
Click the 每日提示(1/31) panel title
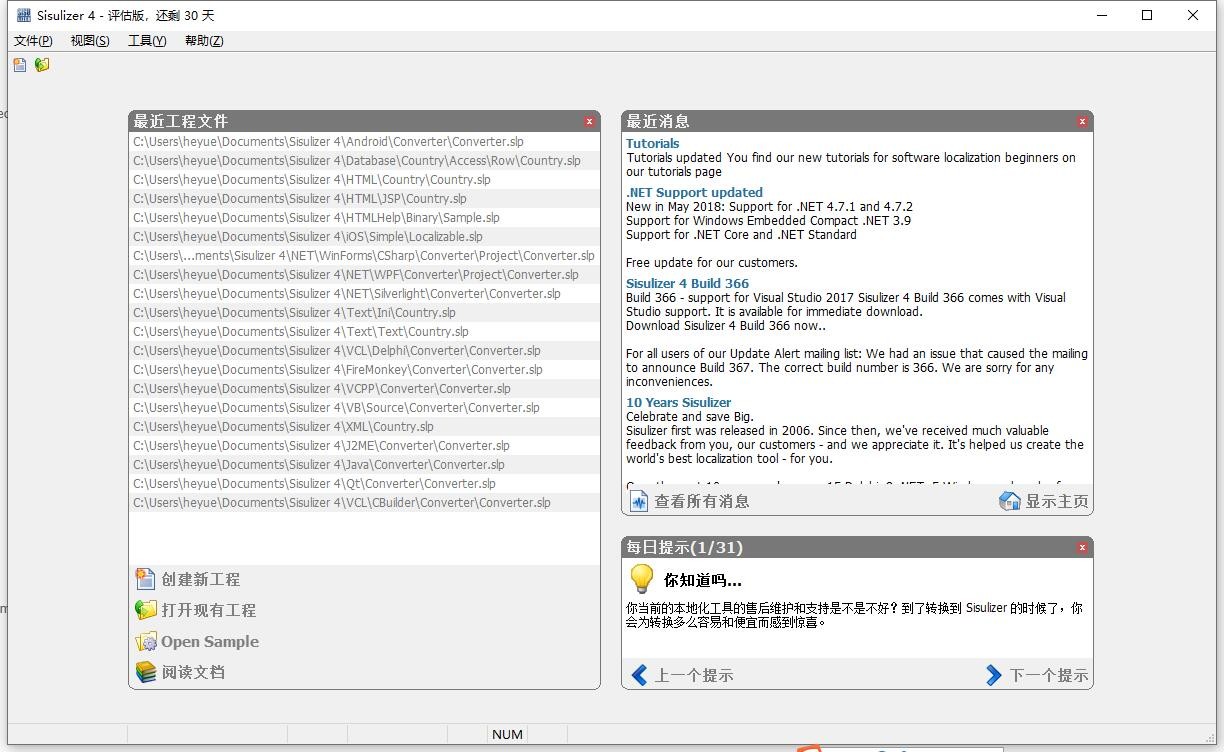pos(684,547)
